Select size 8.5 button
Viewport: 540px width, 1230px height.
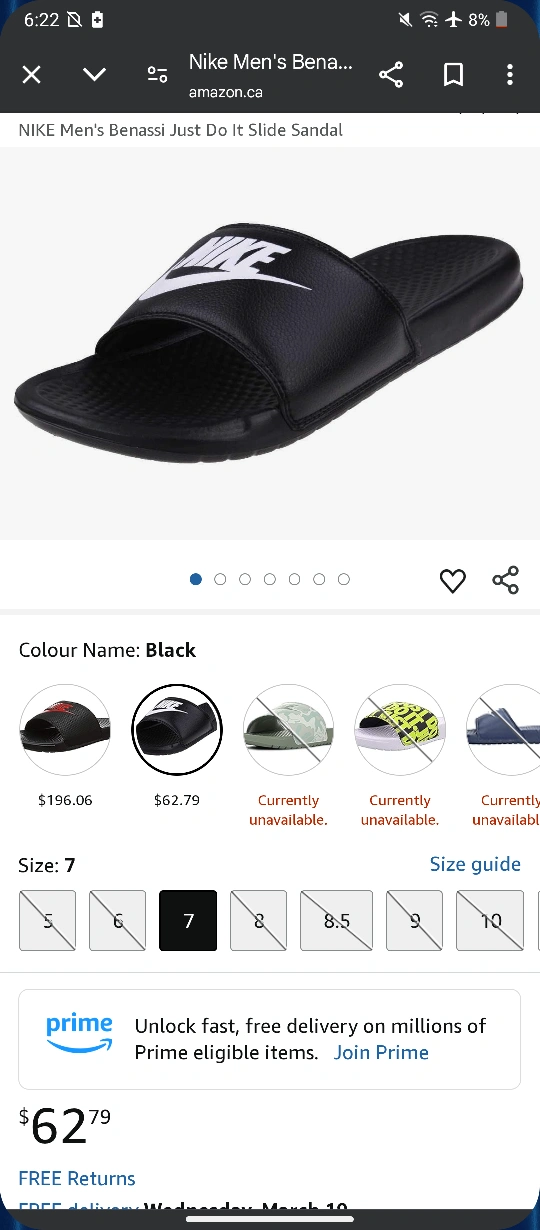click(x=337, y=921)
